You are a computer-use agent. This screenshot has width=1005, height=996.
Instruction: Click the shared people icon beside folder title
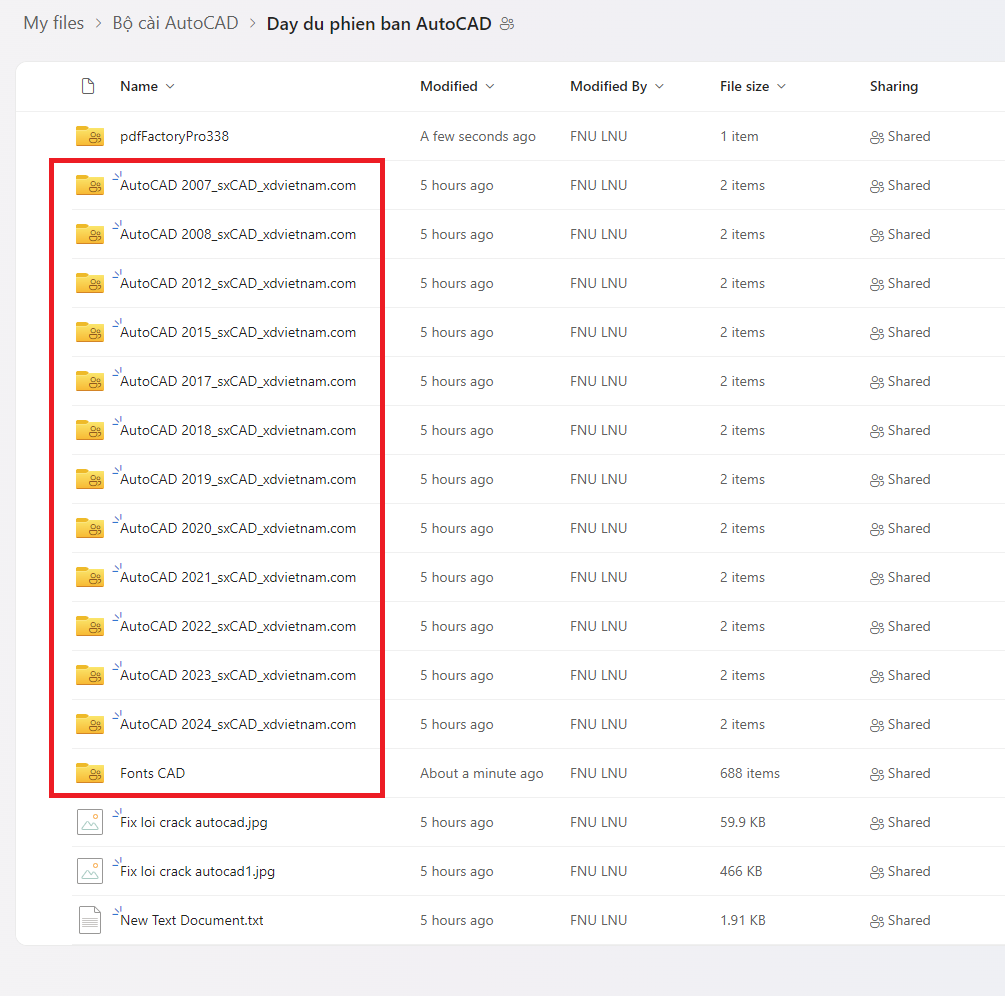click(507, 24)
